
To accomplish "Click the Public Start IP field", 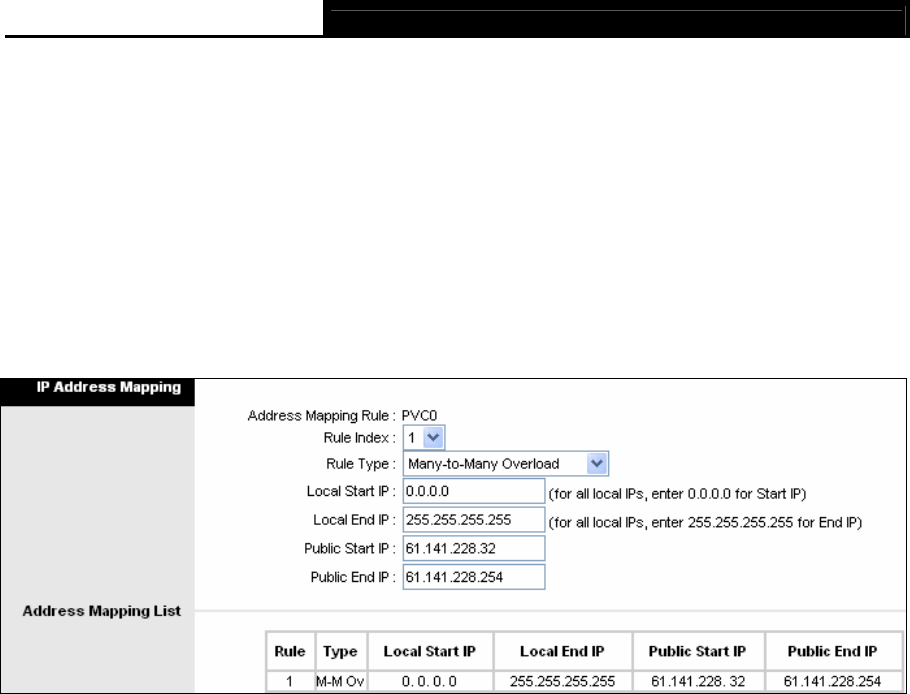I will click(x=474, y=548).
